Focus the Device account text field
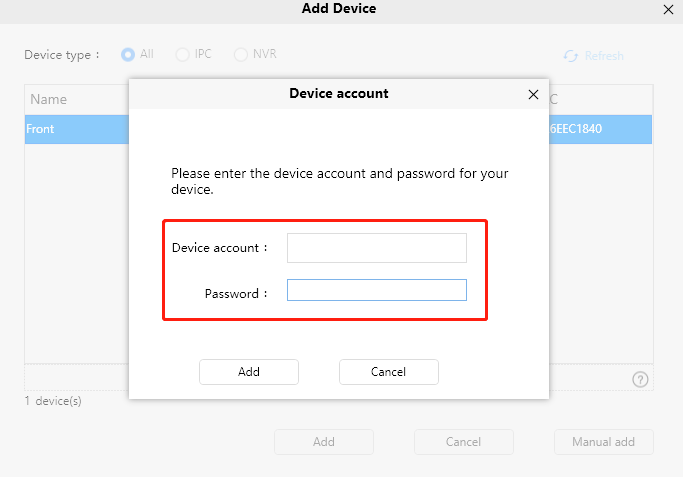Image resolution: width=683 pixels, height=477 pixels. tap(377, 248)
